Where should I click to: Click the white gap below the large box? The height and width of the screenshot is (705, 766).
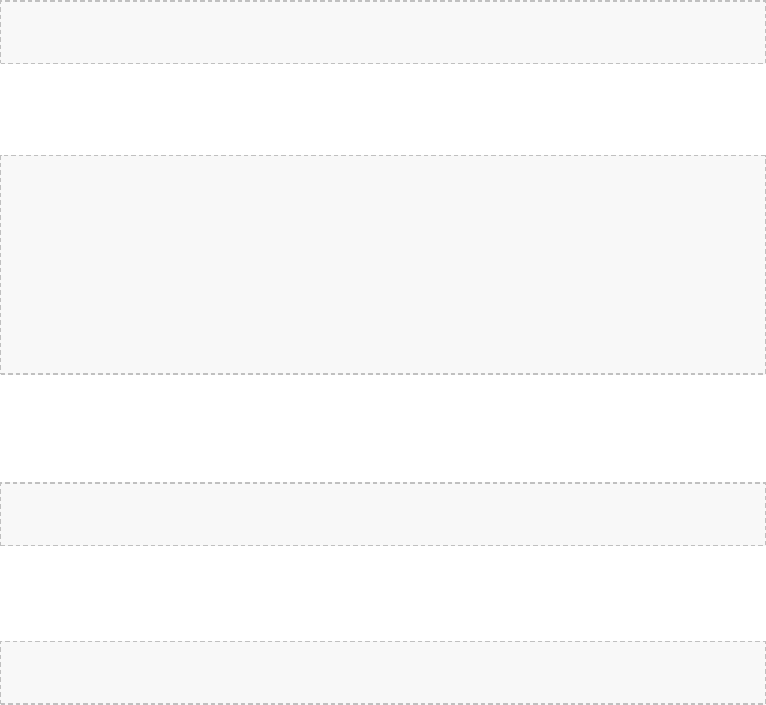point(383,428)
